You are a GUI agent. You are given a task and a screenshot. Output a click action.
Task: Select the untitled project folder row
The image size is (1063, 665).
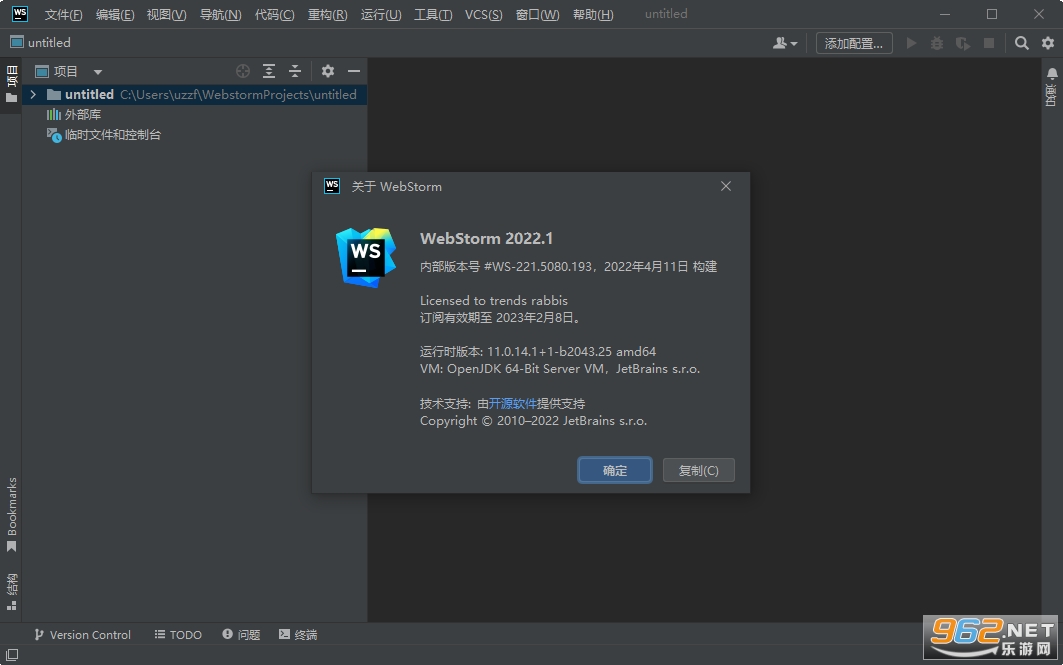pyautogui.click(x=195, y=94)
